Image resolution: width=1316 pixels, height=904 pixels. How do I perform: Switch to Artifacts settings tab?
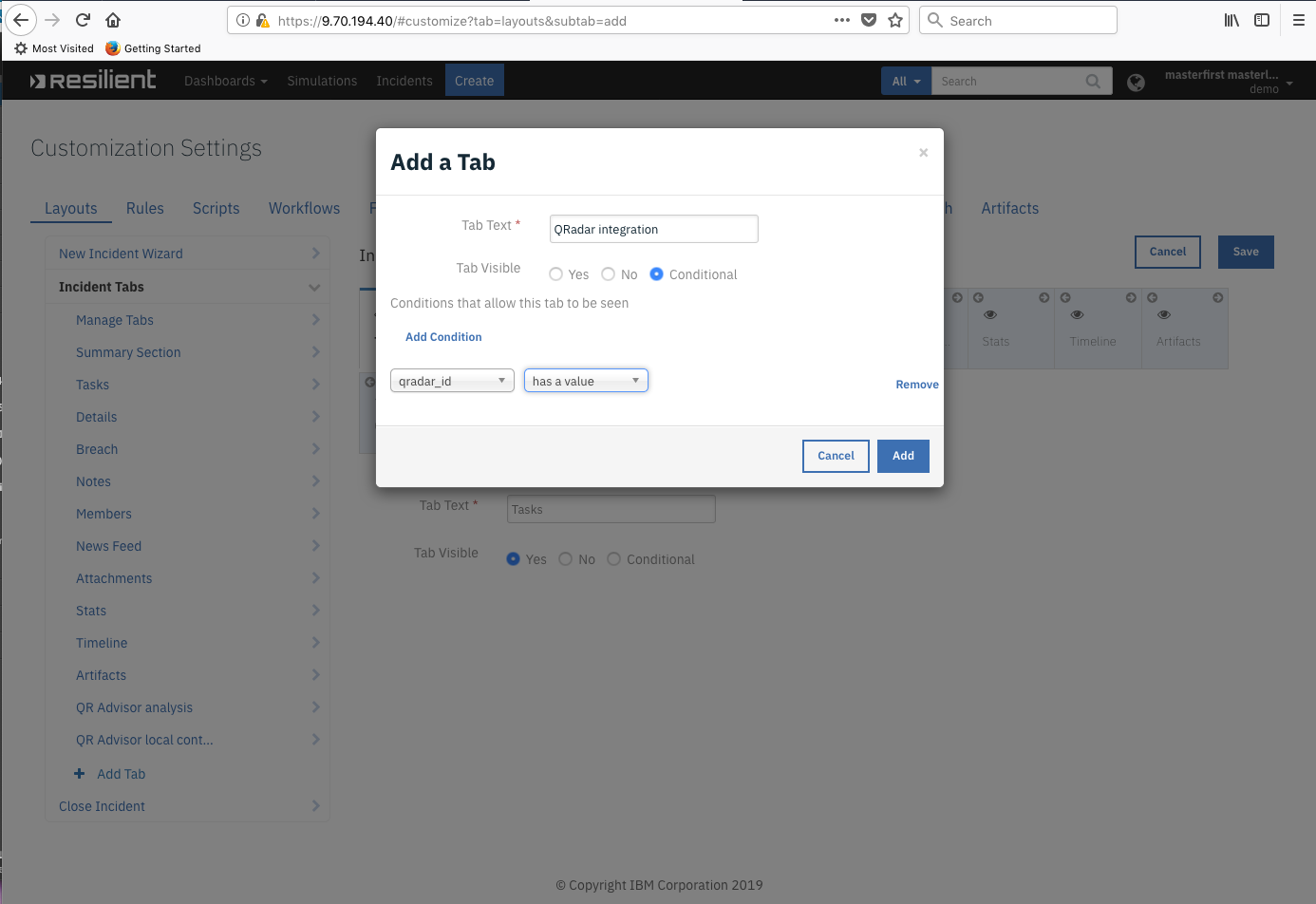click(x=1010, y=208)
